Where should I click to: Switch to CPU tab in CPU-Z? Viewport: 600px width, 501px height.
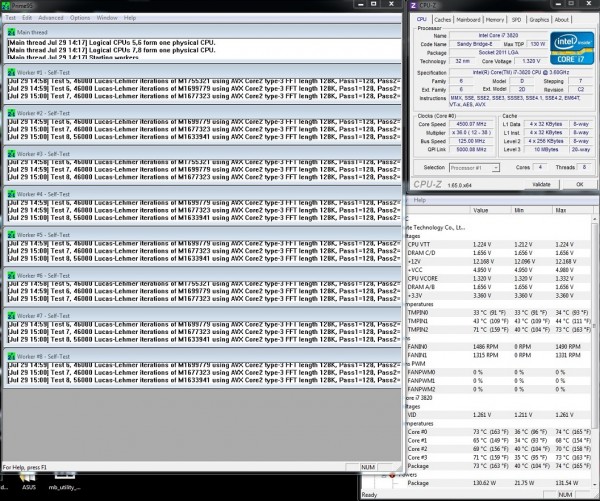point(421,19)
